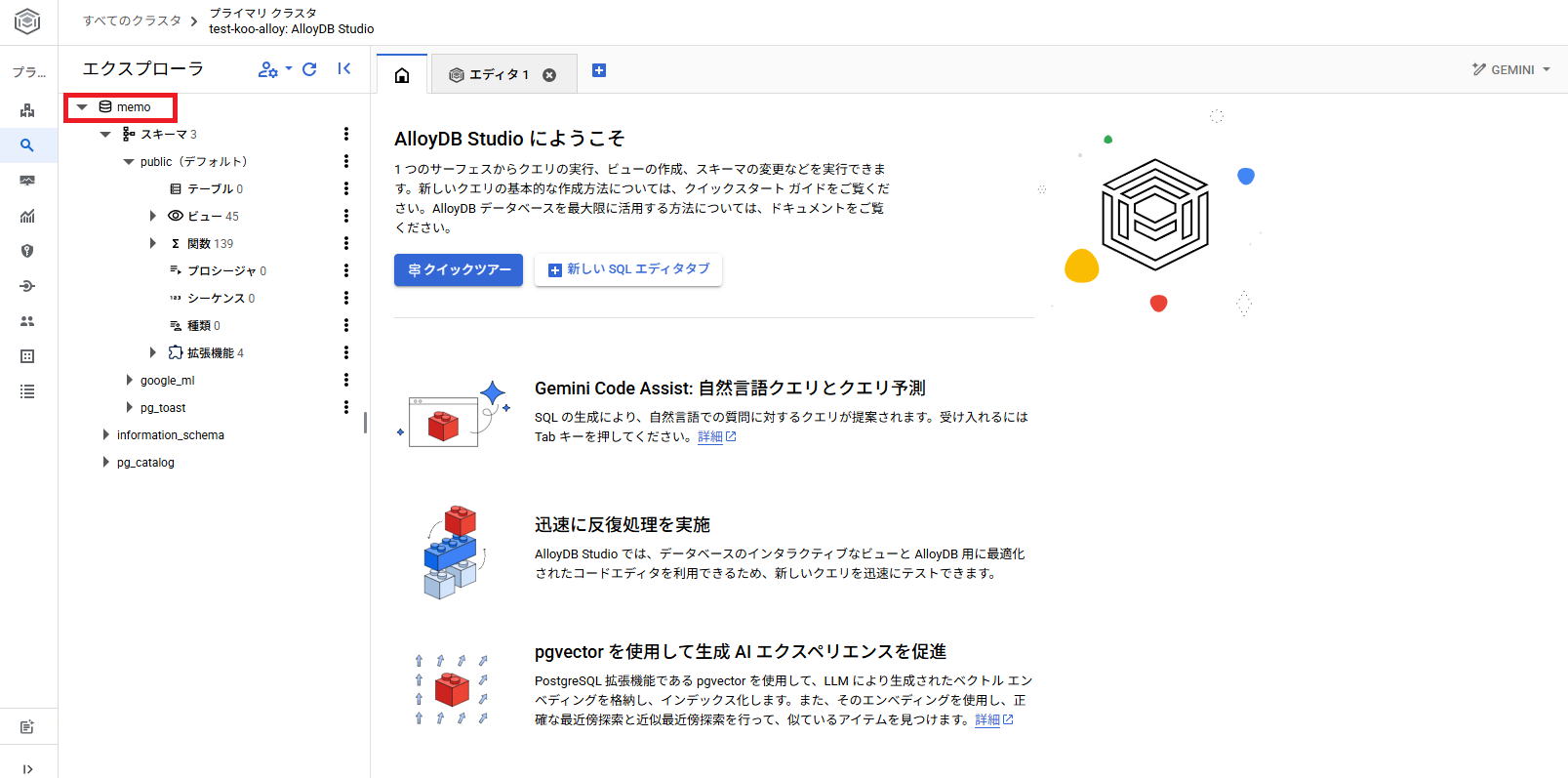Select the memo database label
This screenshot has height=778, width=1568.
134,107
